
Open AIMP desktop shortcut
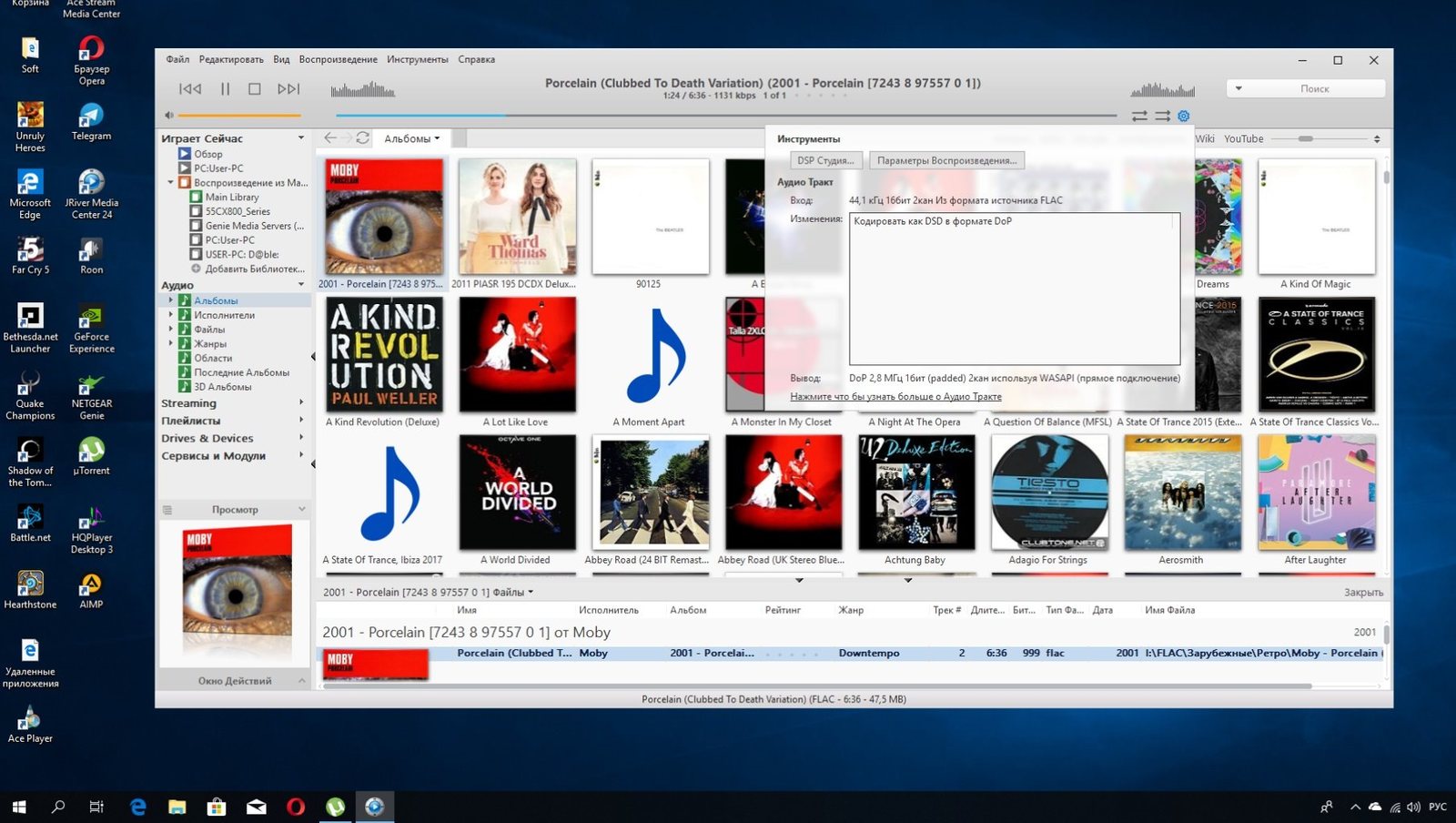point(91,591)
